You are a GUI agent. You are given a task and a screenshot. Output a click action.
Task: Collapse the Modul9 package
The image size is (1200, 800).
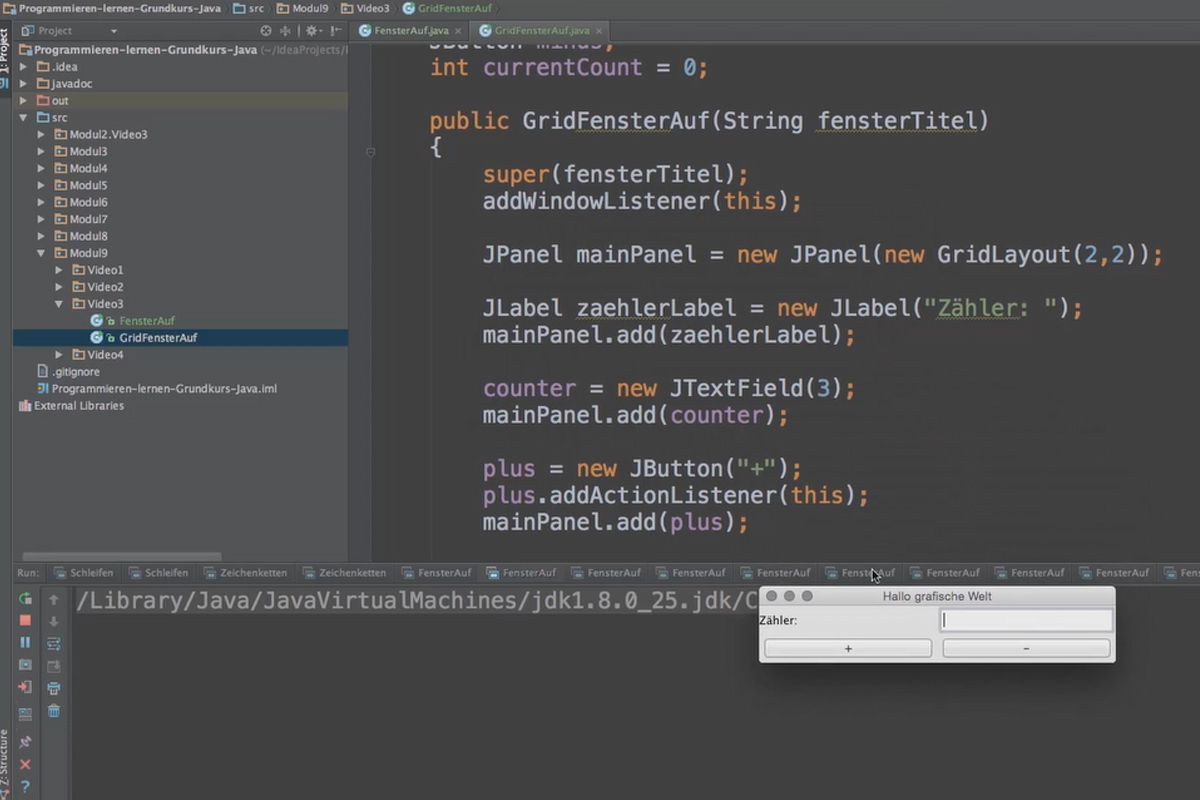tap(41, 253)
